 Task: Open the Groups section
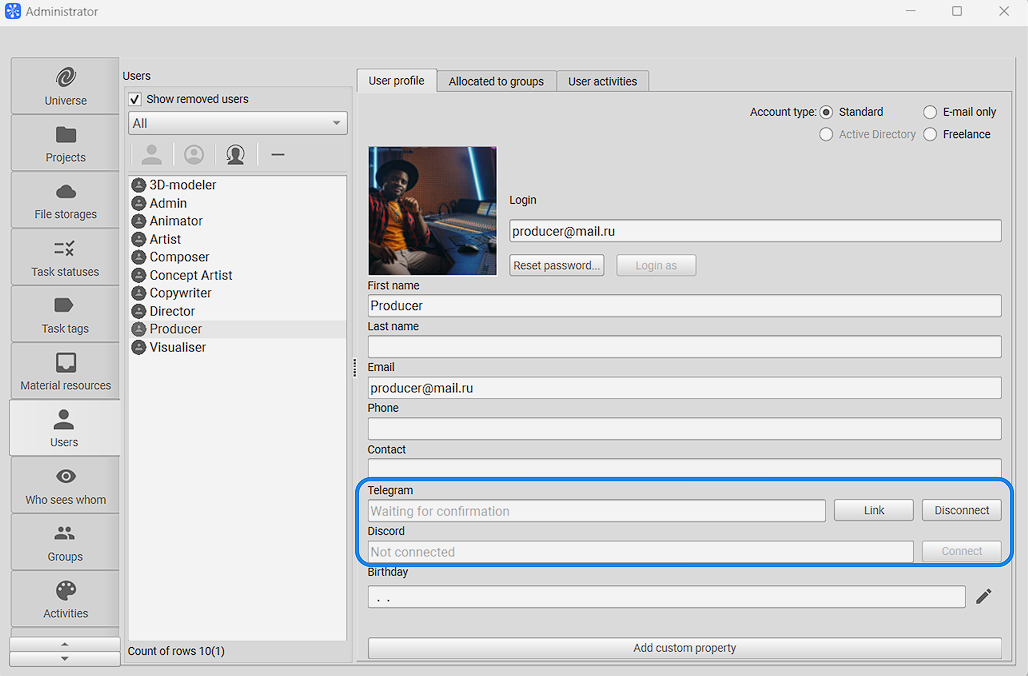click(x=65, y=542)
